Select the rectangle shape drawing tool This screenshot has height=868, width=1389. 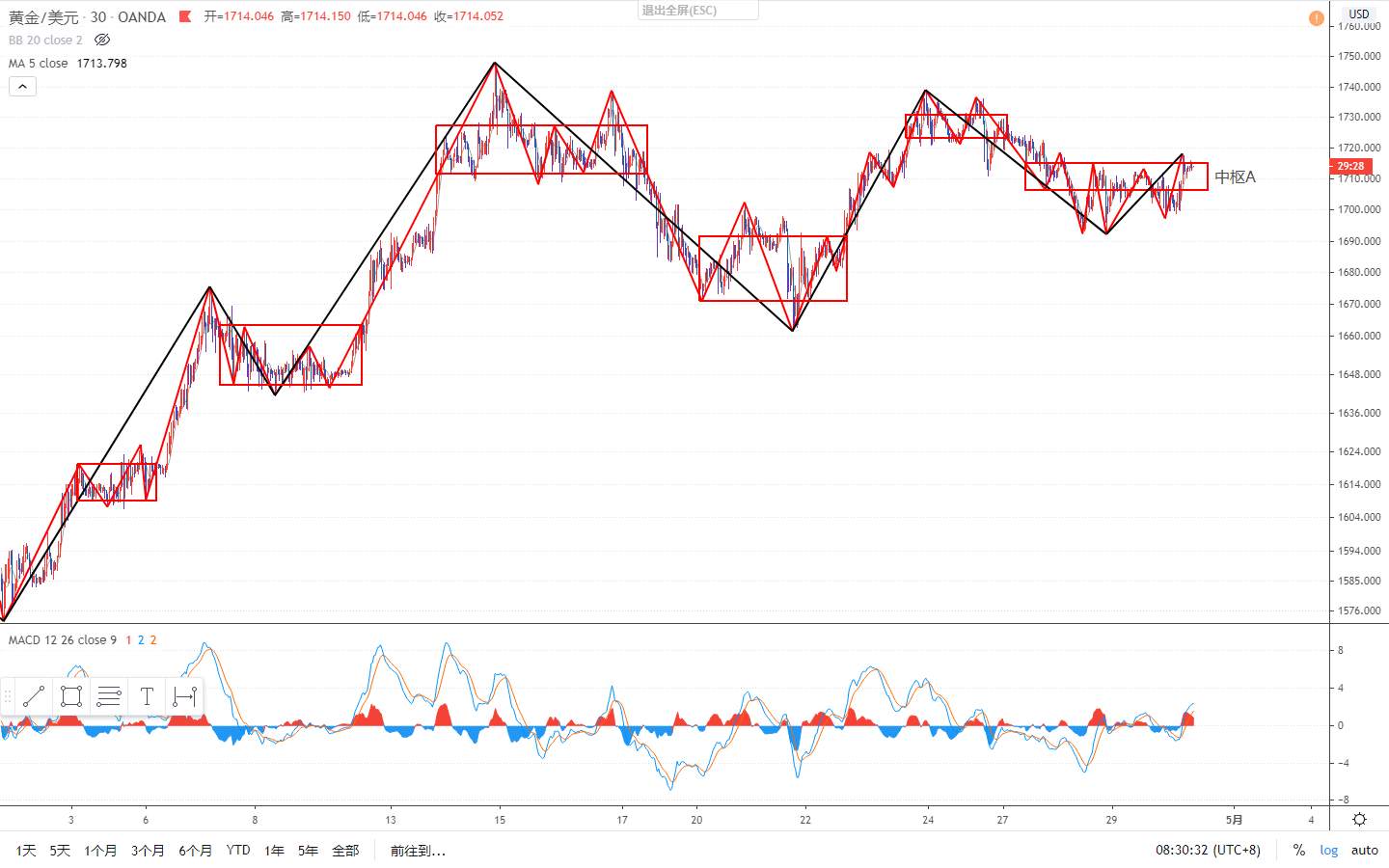click(70, 696)
